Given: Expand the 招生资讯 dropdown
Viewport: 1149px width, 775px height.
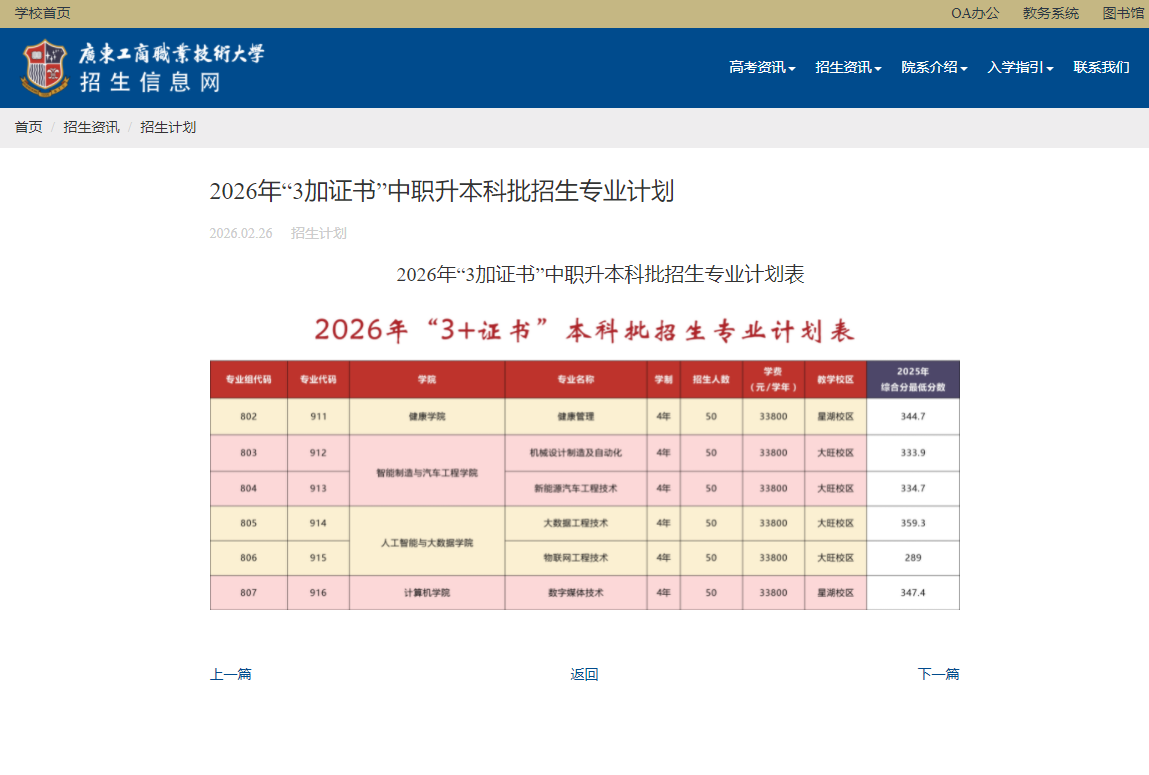Looking at the screenshot, I should [x=846, y=67].
